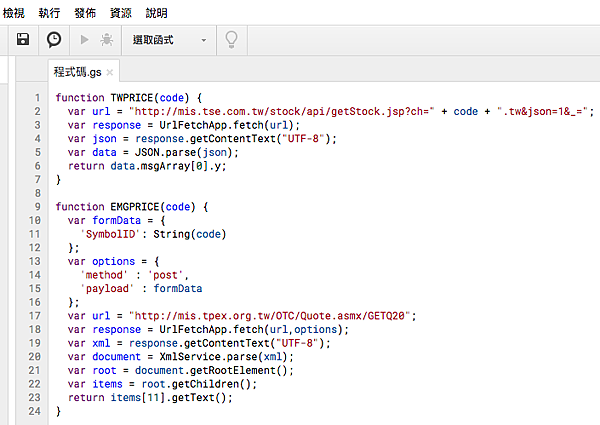Open the 發佈 menu
Image resolution: width=600 pixels, height=425 pixels.
click(85, 13)
